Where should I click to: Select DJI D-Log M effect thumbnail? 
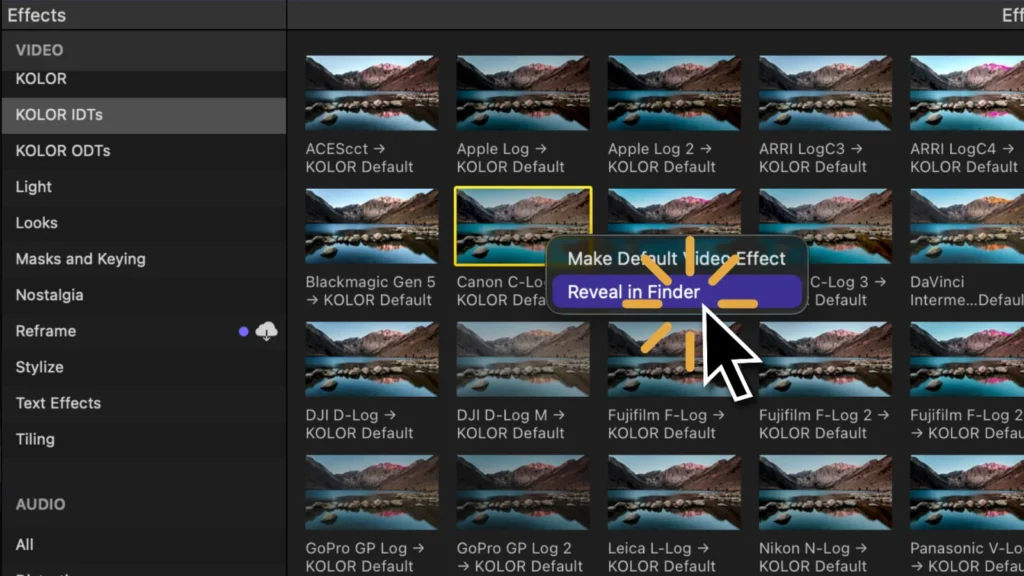pos(523,359)
